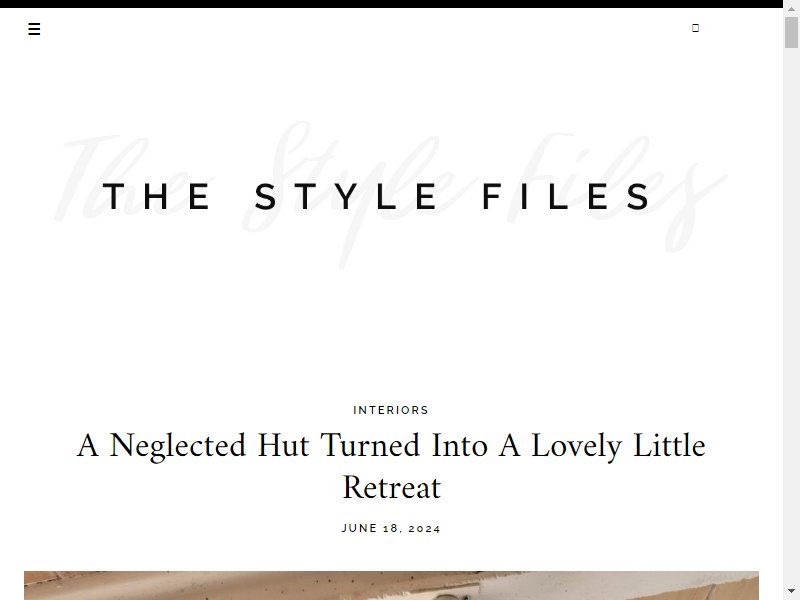Open the featured article image
800x600 pixels.
[391, 585]
